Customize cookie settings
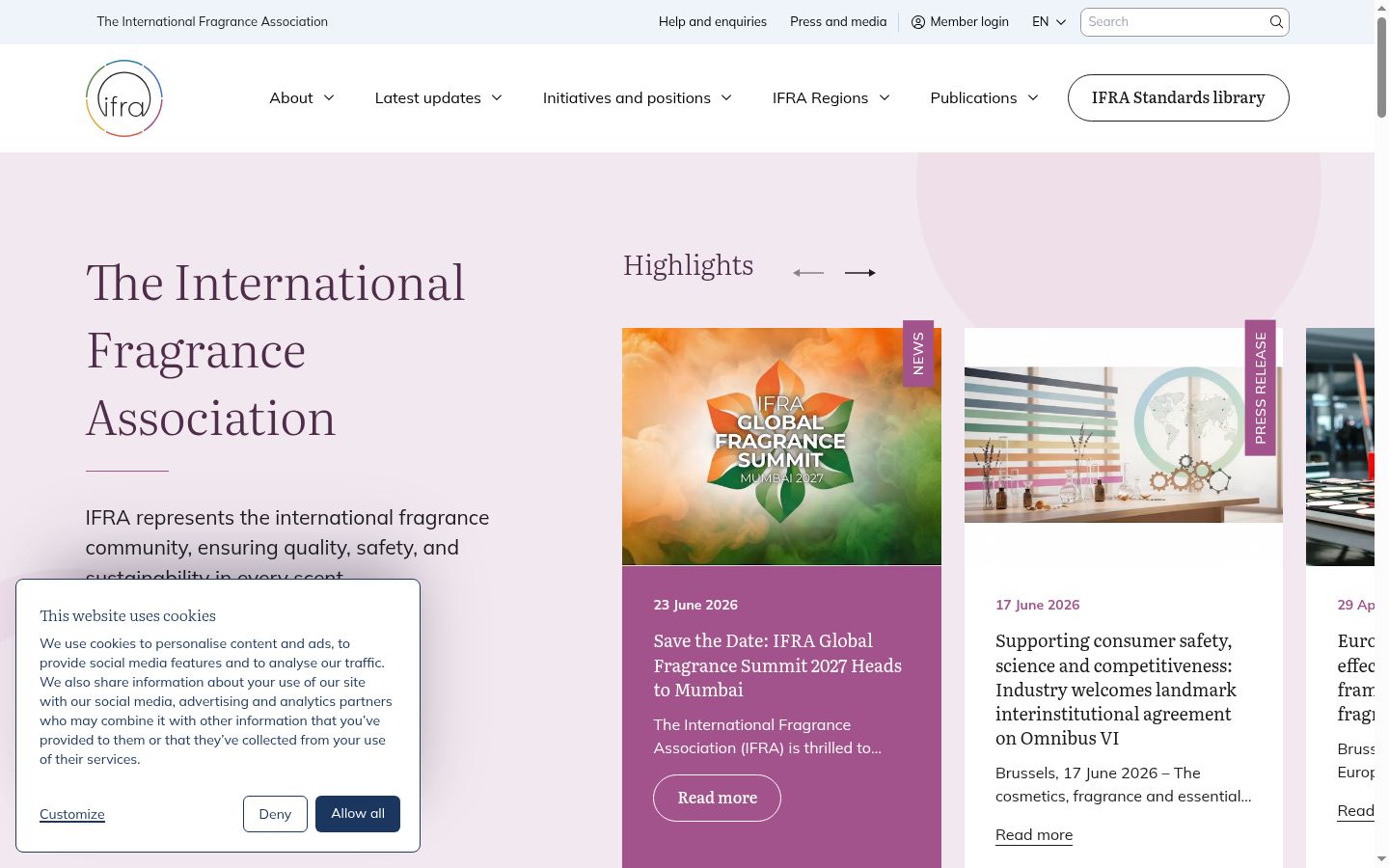This screenshot has height=868, width=1389. 72,814
